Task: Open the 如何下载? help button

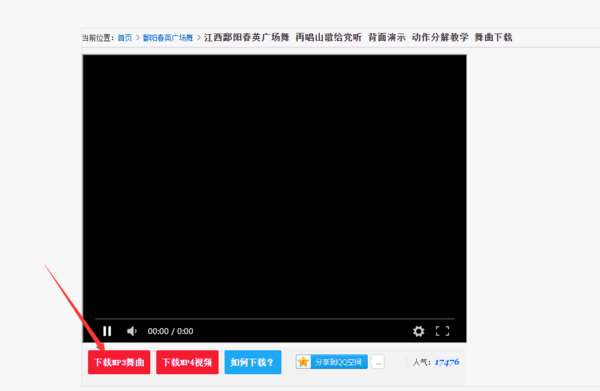Action: (253, 362)
